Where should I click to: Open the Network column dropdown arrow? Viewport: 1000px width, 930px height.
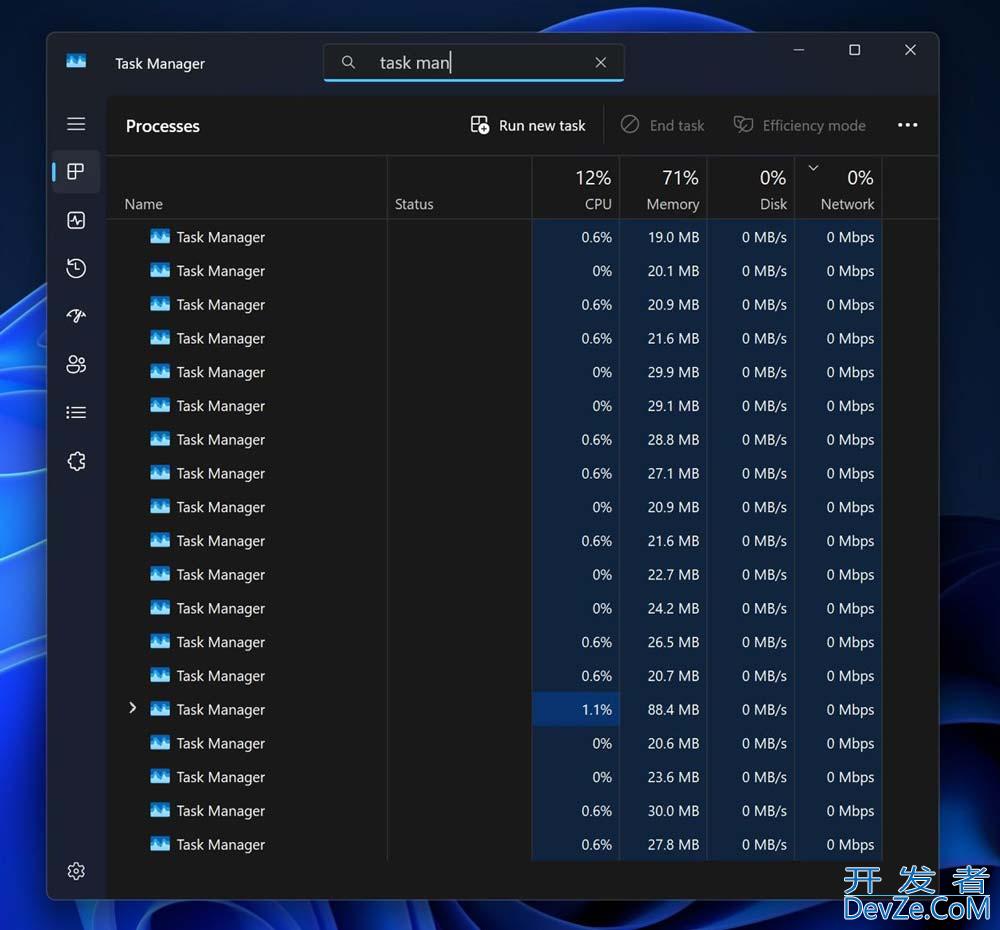coord(813,167)
